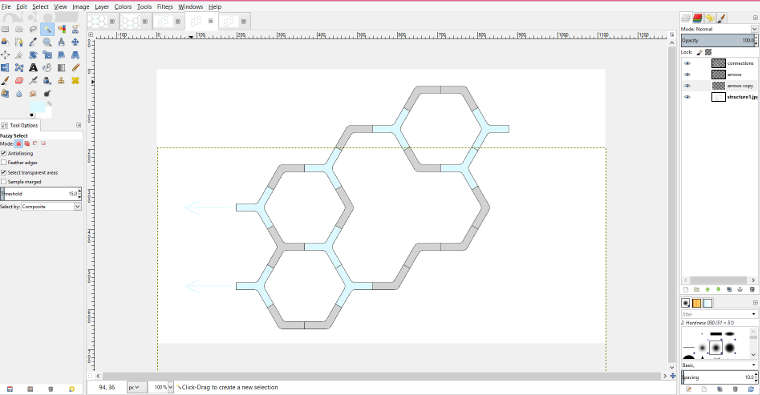Select the Flip tool

[x=5, y=68]
